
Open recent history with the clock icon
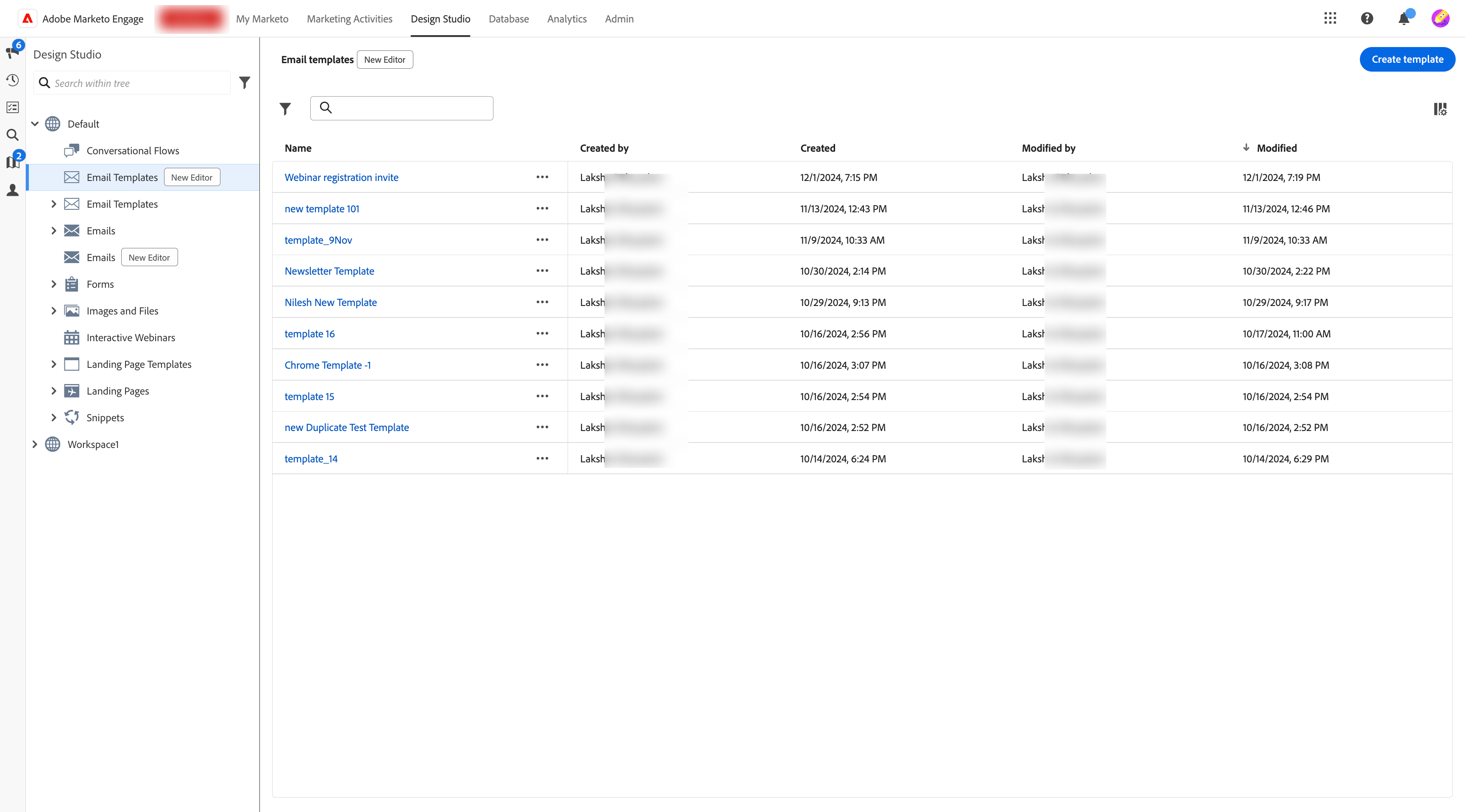(12, 80)
